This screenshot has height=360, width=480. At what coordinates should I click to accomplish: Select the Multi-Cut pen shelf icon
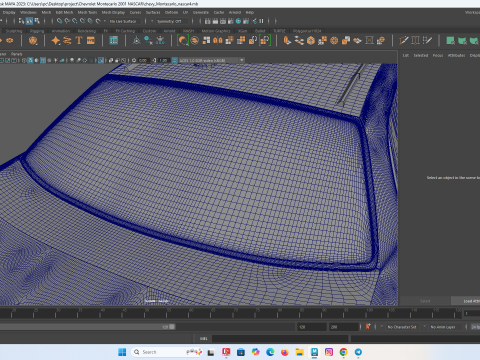click(404, 41)
